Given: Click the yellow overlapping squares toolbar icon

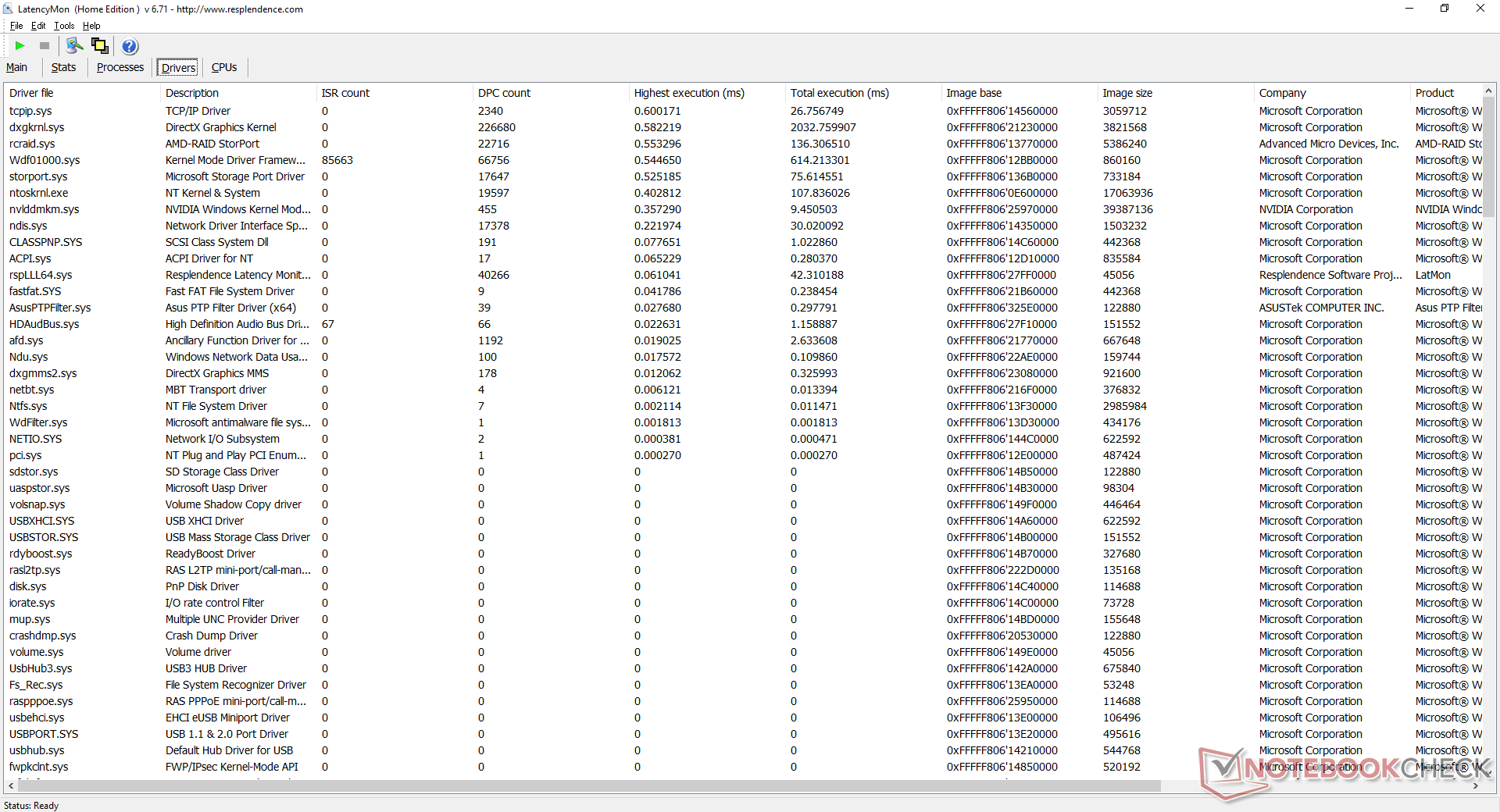Looking at the screenshot, I should coord(100,46).
